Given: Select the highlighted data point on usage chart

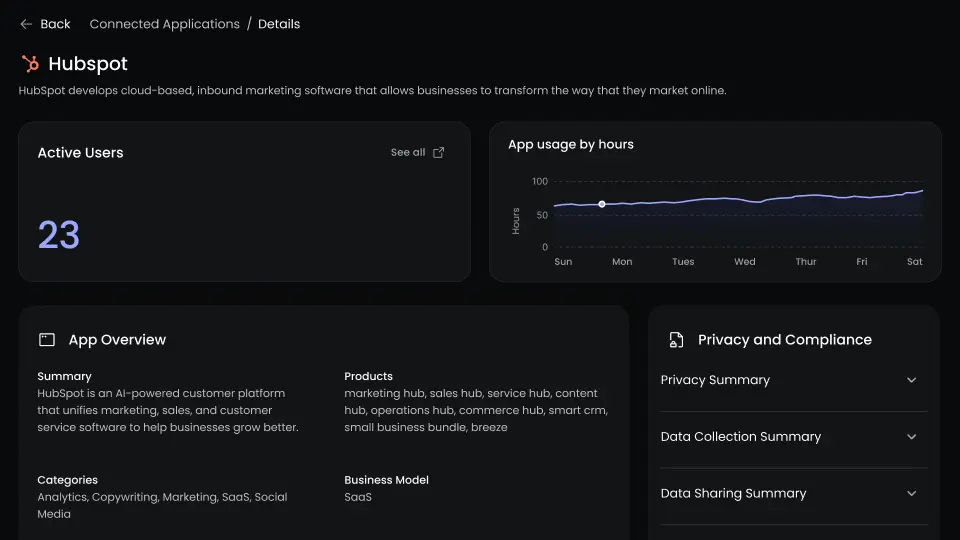Looking at the screenshot, I should [602, 204].
